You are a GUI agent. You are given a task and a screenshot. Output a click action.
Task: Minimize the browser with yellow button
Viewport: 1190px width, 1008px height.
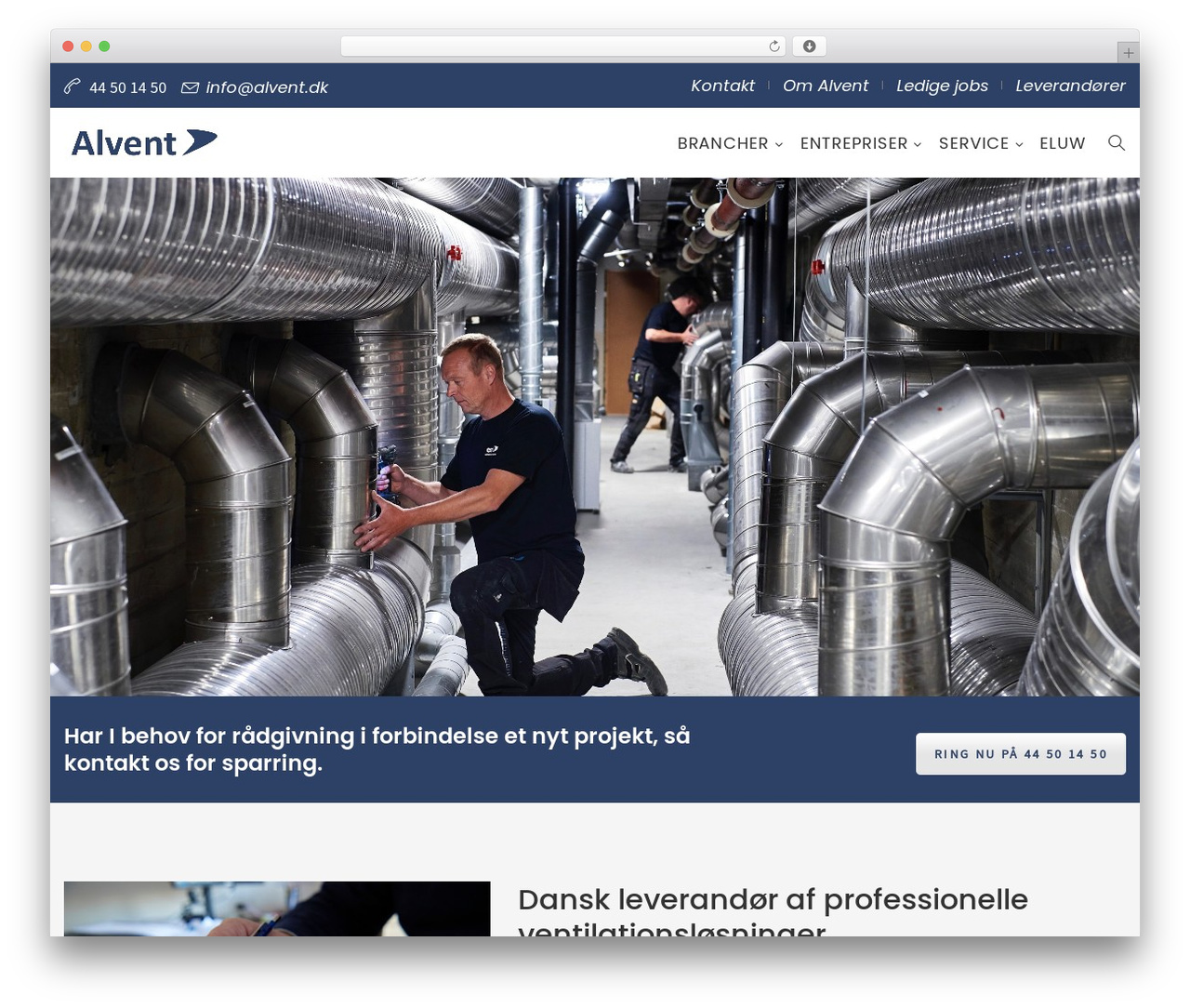point(86,46)
